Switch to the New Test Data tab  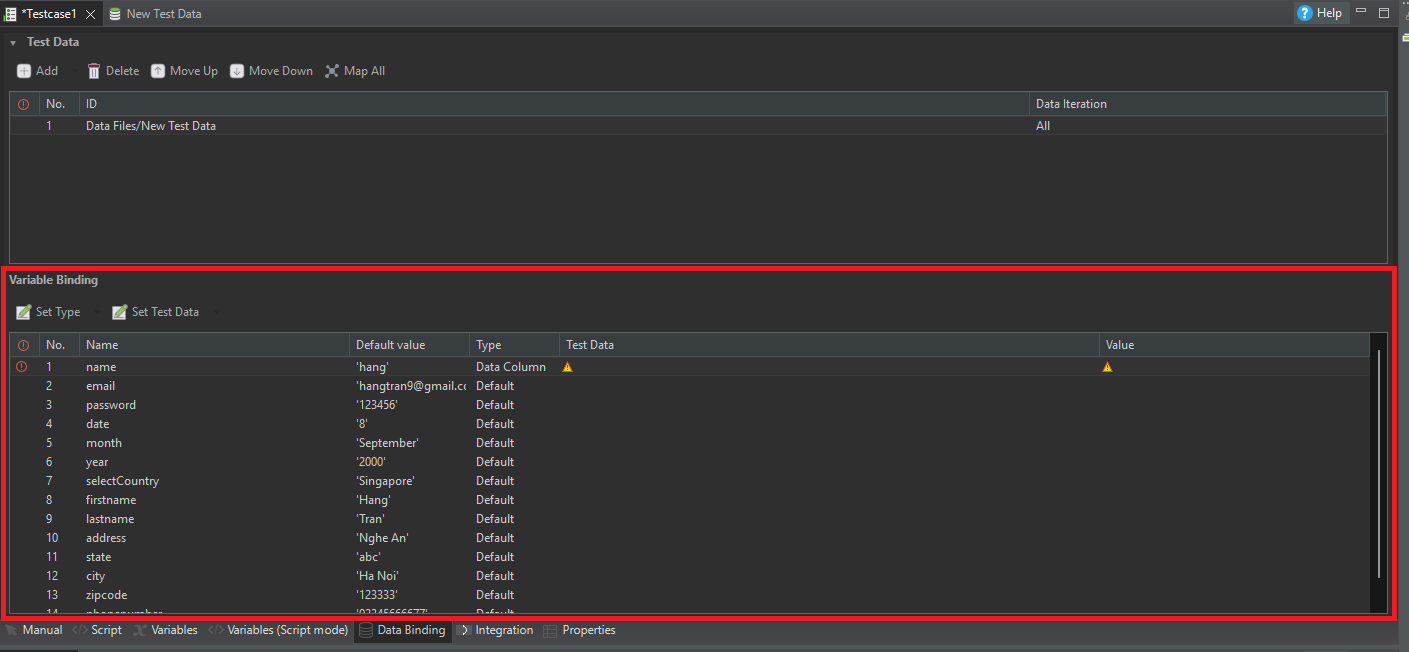163,14
